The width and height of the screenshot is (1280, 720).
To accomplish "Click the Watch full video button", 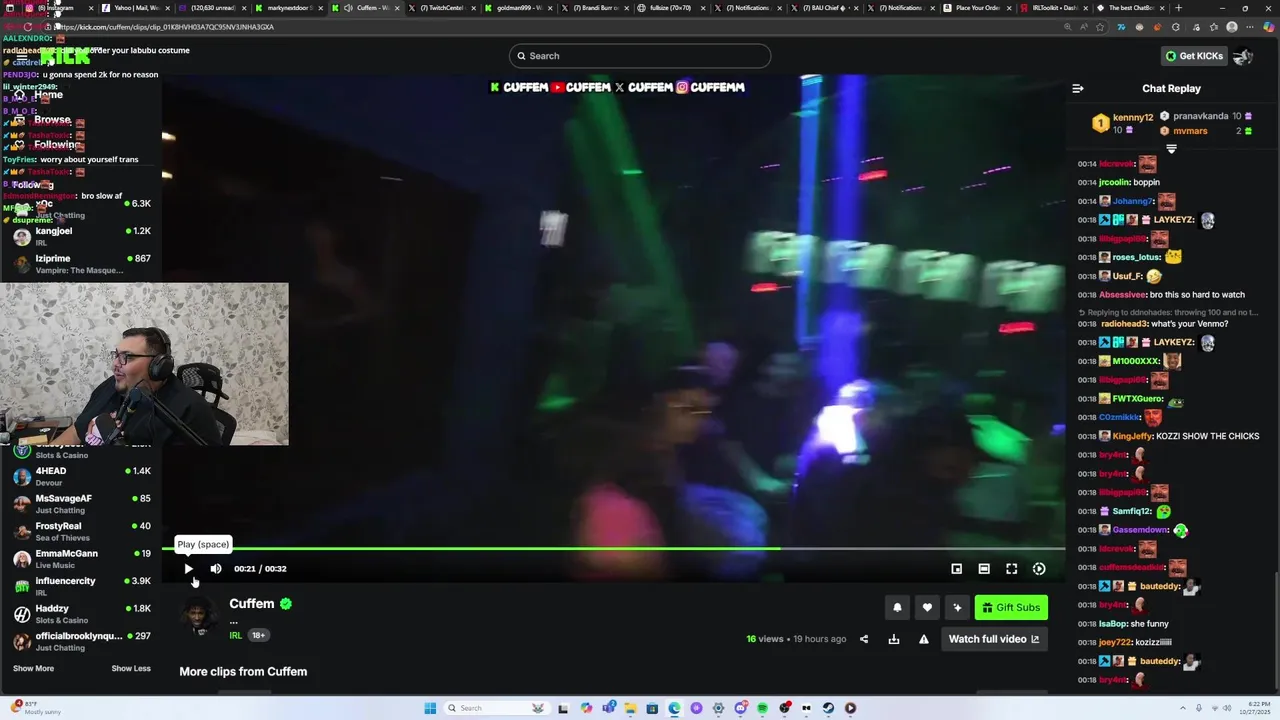I will click(x=994, y=639).
